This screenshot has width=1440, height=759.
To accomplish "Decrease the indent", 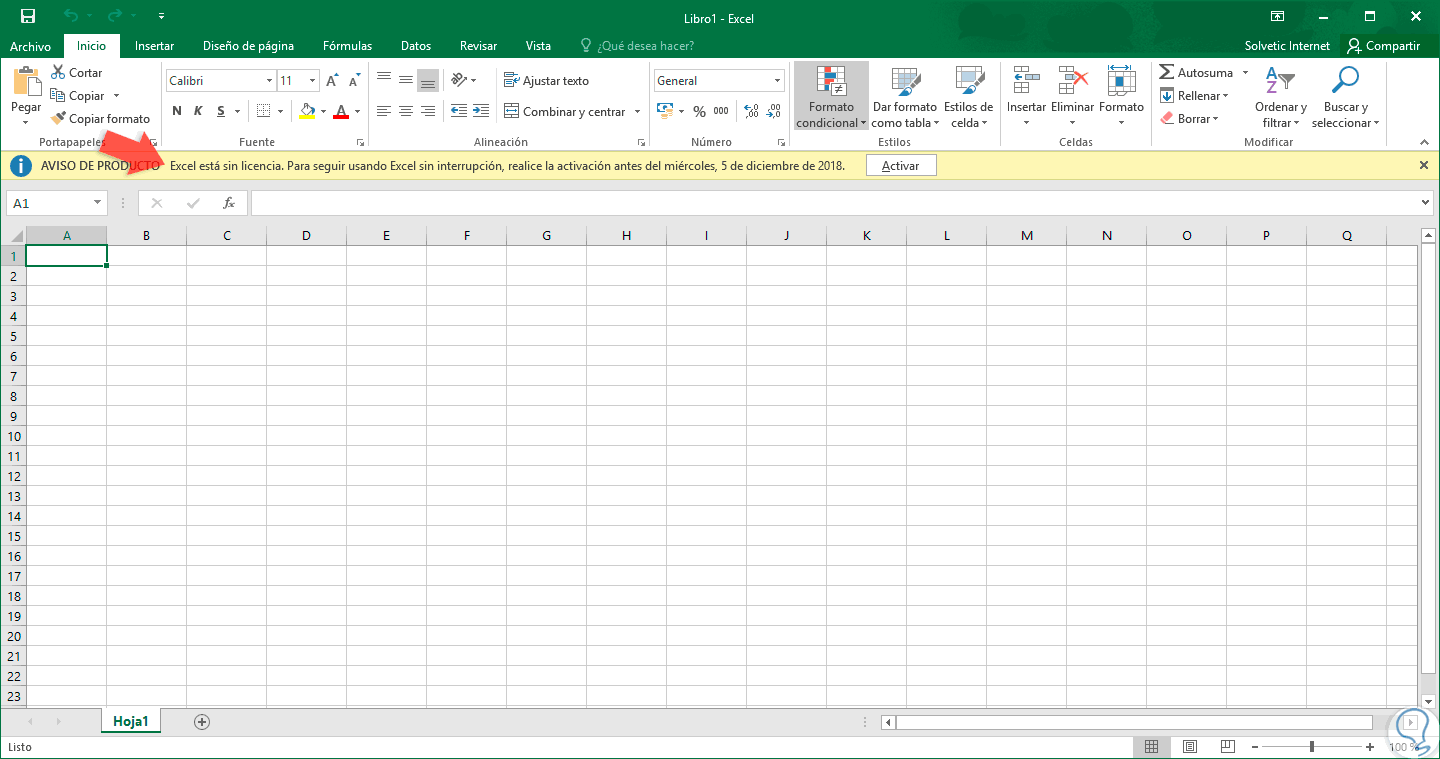I will coord(458,111).
